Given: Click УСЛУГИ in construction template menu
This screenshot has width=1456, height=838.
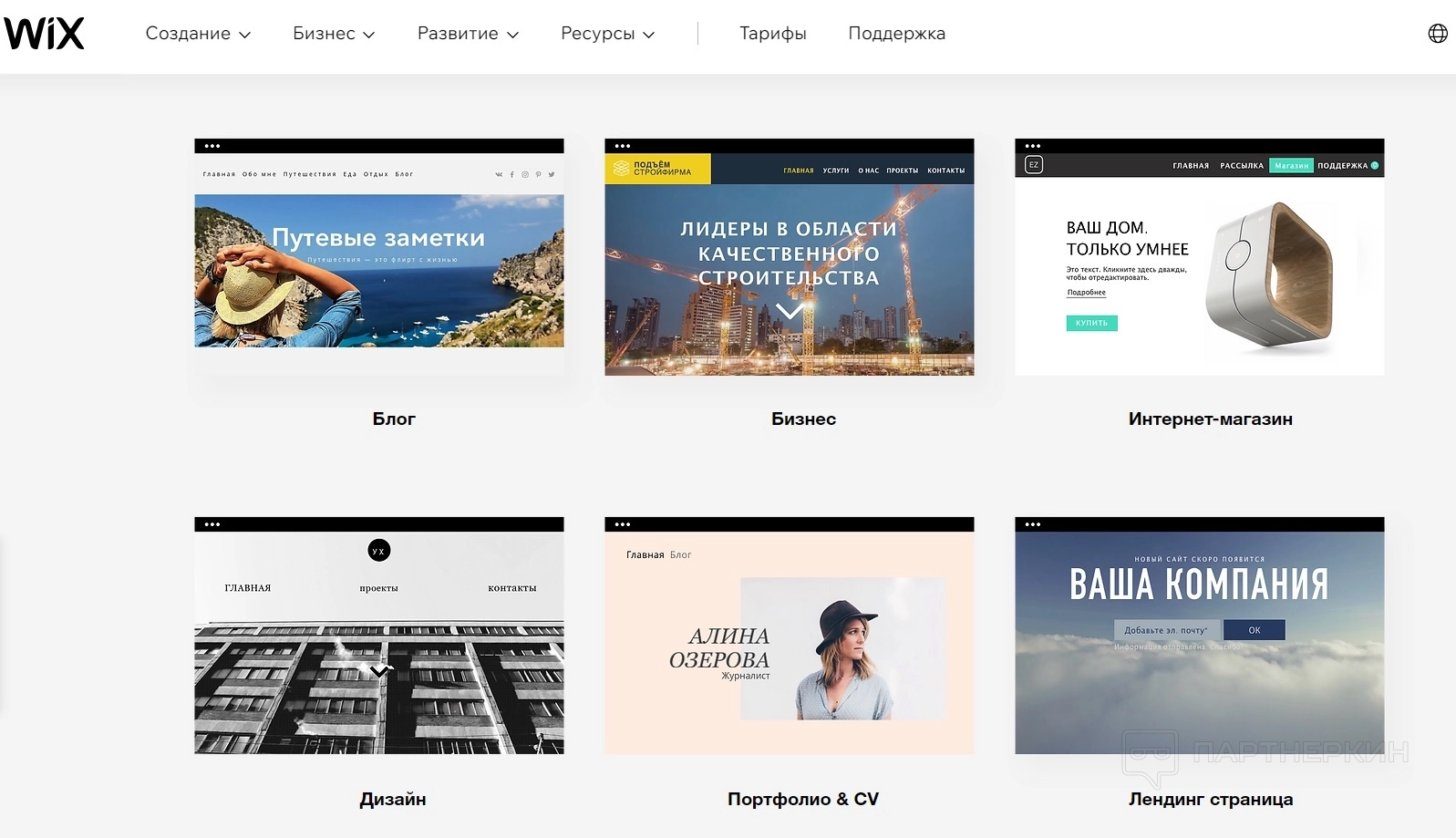Looking at the screenshot, I should pyautogui.click(x=836, y=171).
